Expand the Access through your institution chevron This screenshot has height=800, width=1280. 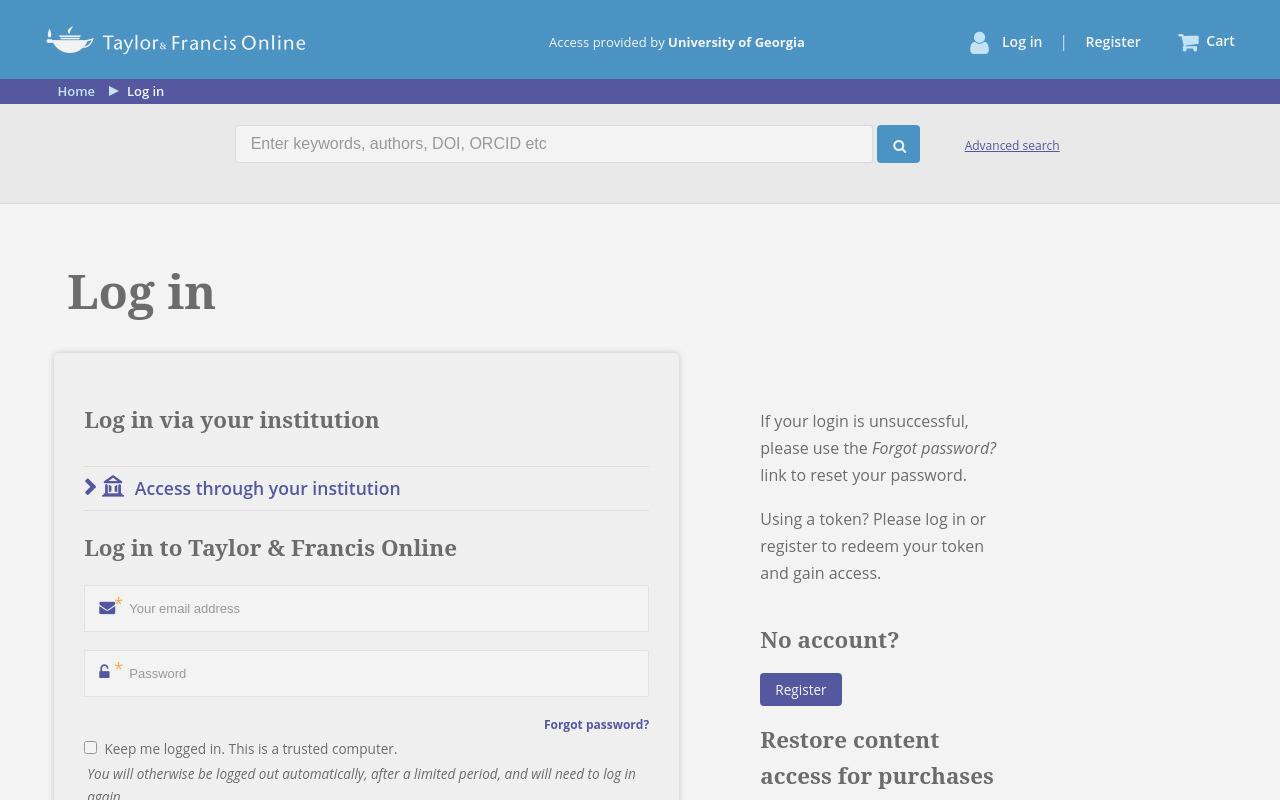coord(91,487)
